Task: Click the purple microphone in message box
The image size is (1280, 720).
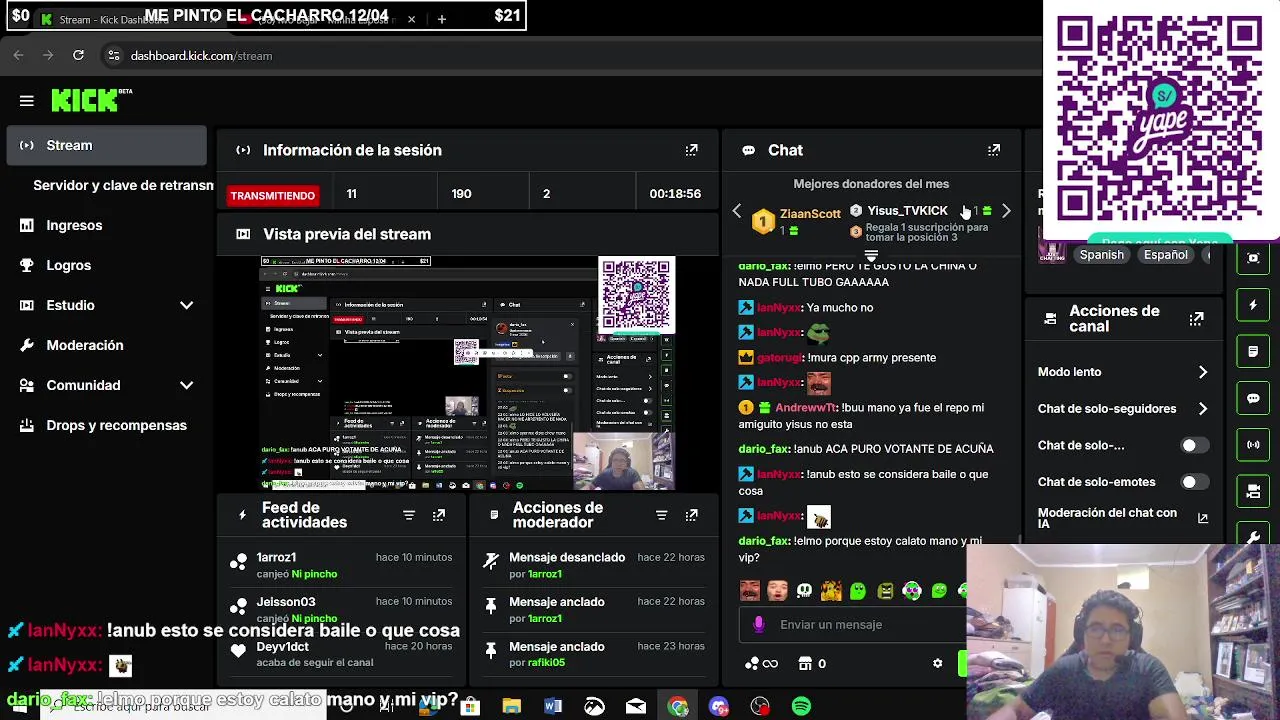Action: pyautogui.click(x=759, y=624)
